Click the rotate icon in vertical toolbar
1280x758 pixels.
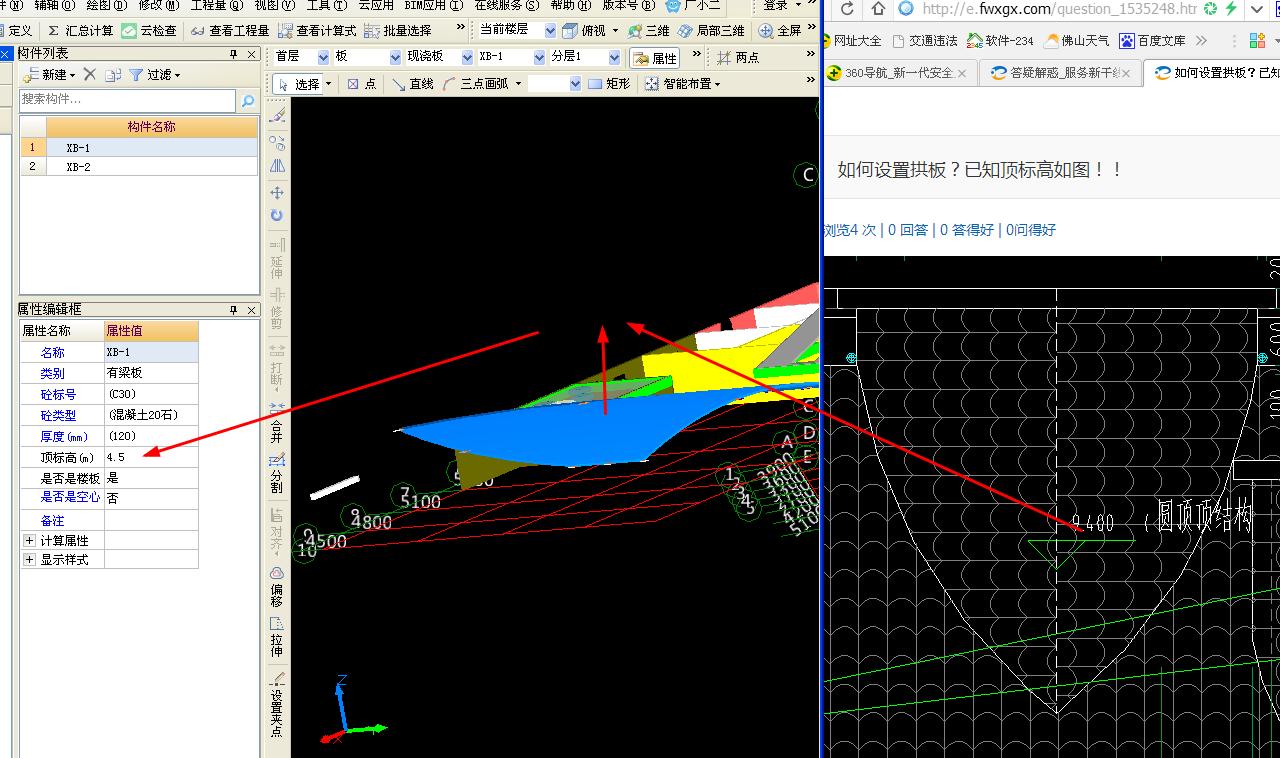pyautogui.click(x=277, y=215)
